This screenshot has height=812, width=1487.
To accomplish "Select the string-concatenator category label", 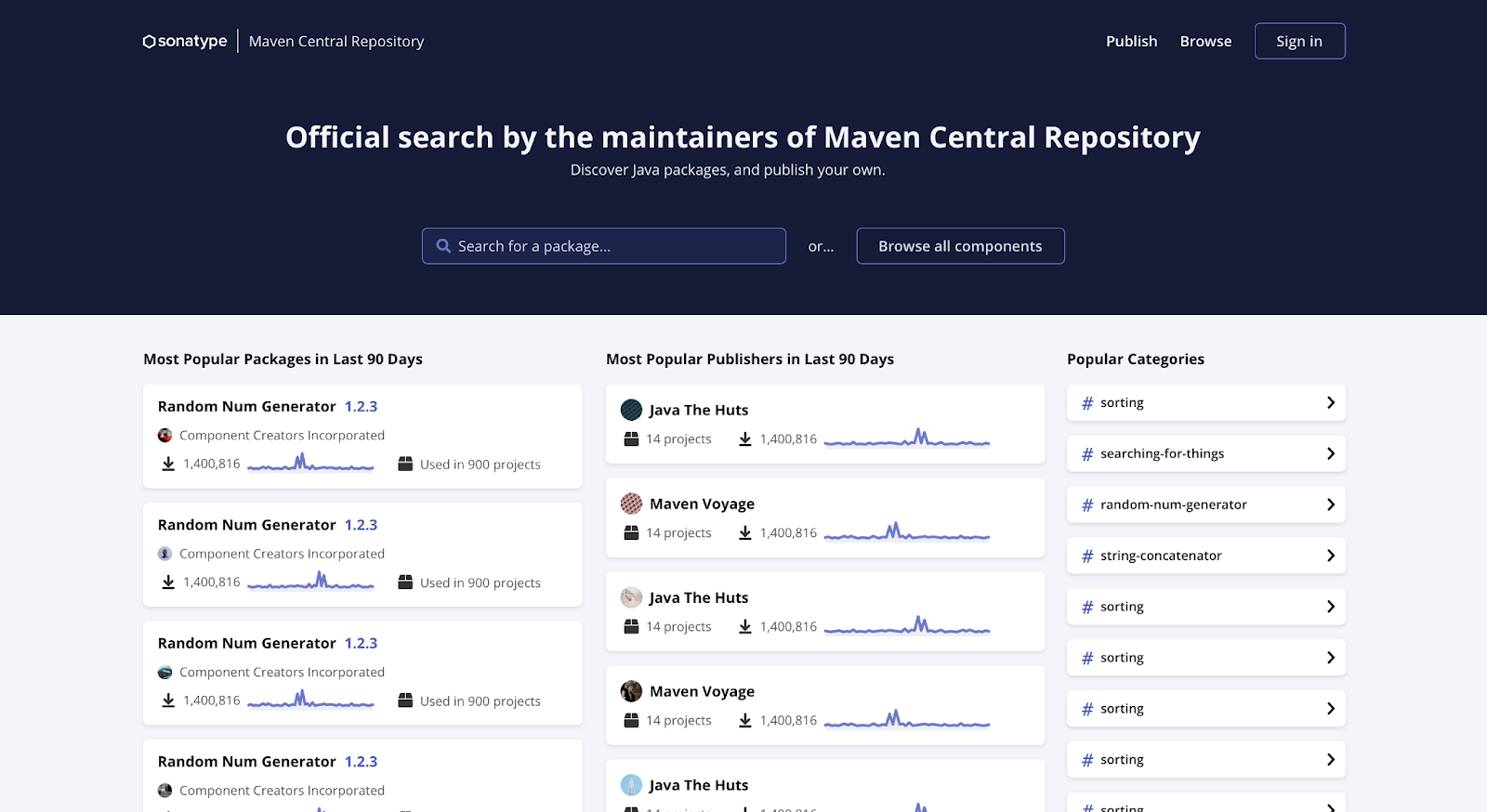I will tap(1161, 556).
